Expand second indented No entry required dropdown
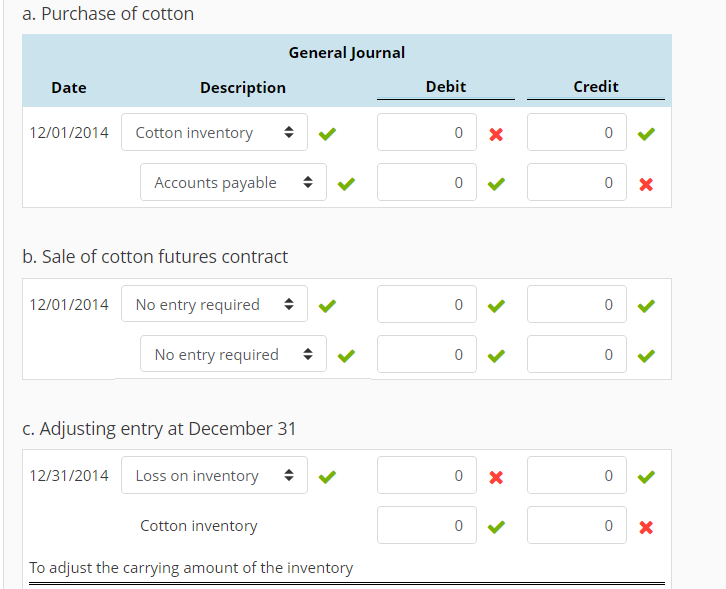 coord(233,355)
